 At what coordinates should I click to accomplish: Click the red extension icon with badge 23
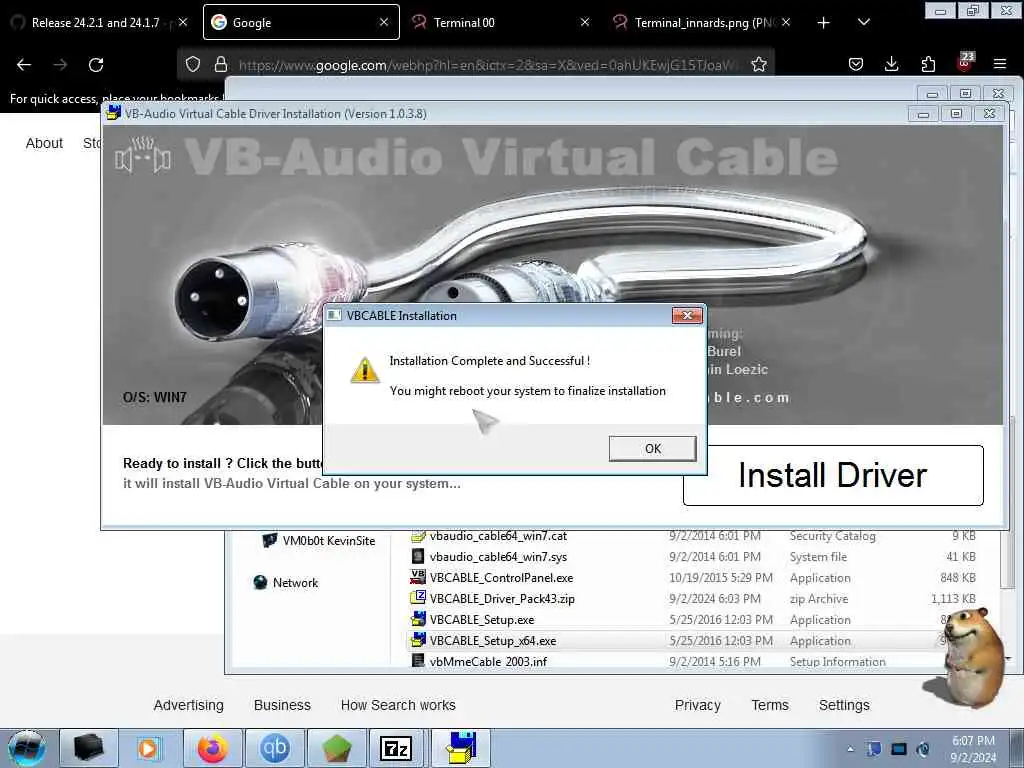click(x=965, y=62)
